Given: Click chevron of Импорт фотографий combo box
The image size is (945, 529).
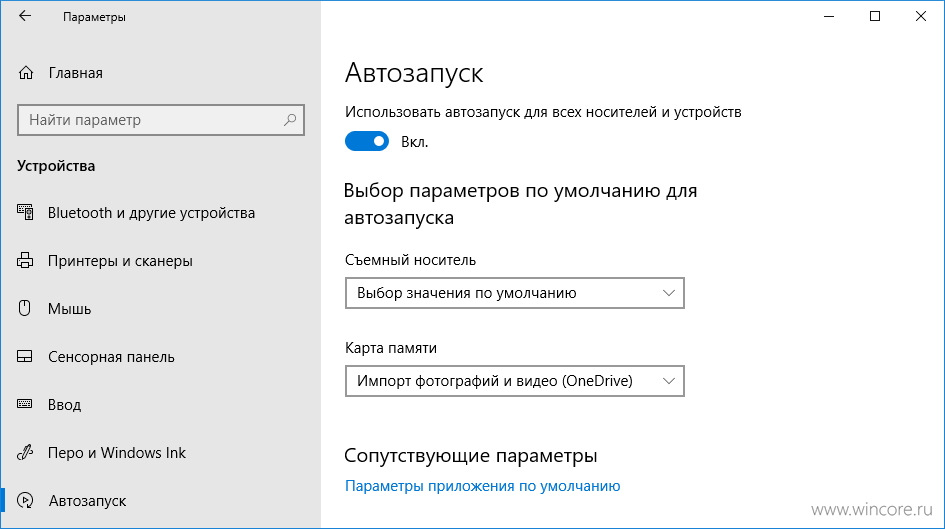Looking at the screenshot, I should (x=668, y=381).
